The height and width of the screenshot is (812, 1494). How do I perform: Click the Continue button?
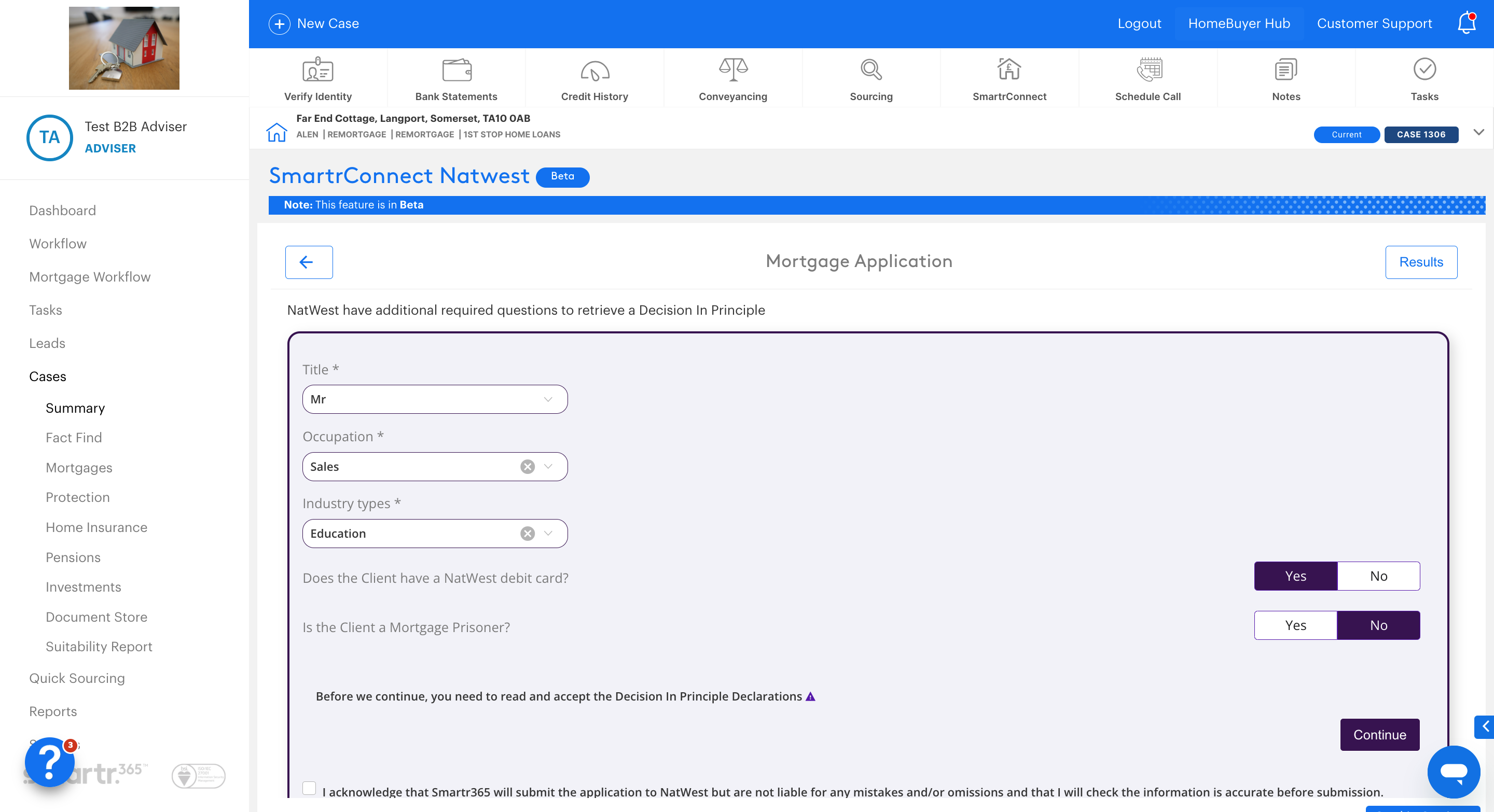(x=1380, y=735)
